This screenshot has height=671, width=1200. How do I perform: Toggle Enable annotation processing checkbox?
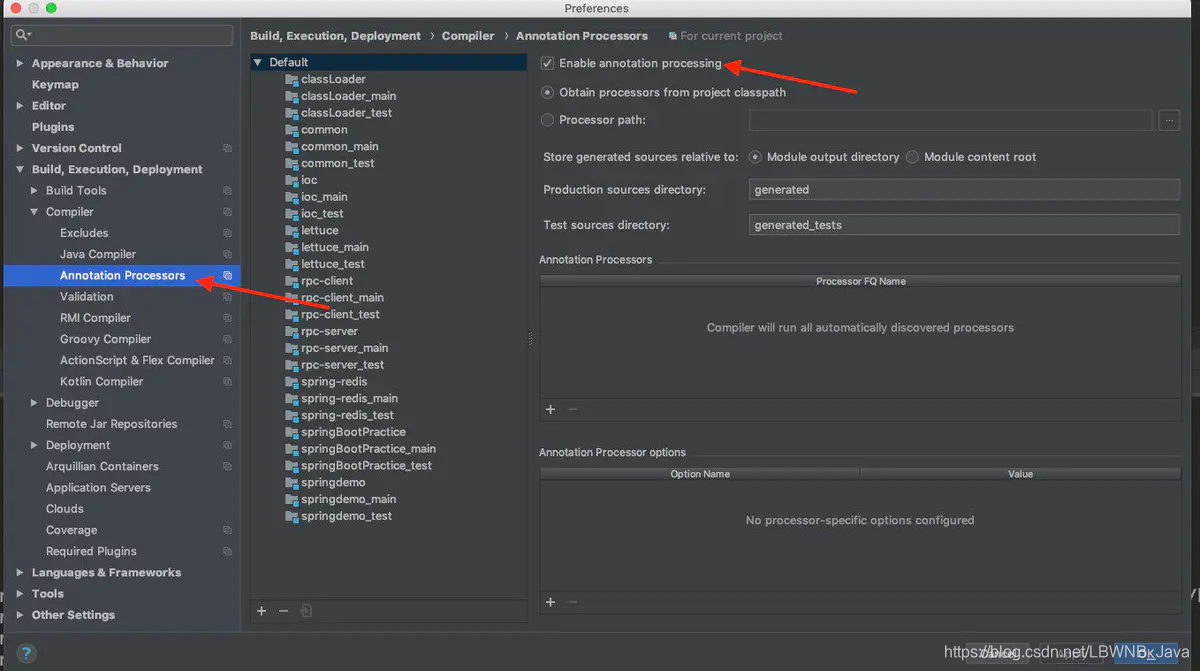tap(547, 63)
